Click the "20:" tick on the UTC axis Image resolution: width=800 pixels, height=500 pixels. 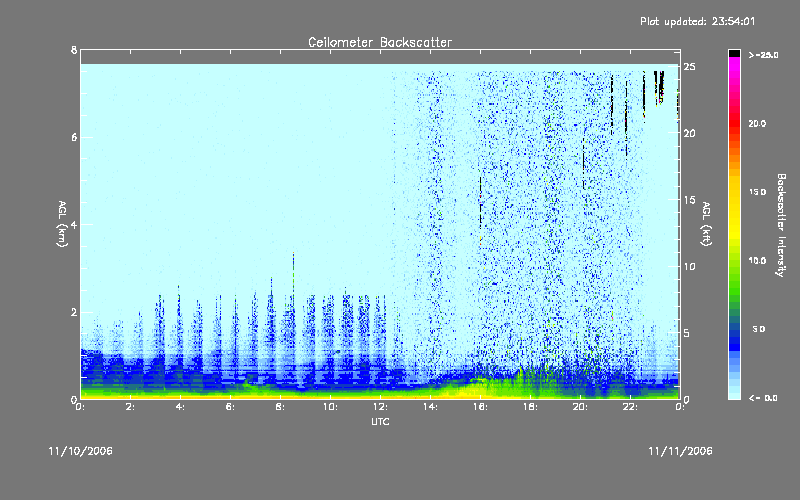(x=580, y=407)
